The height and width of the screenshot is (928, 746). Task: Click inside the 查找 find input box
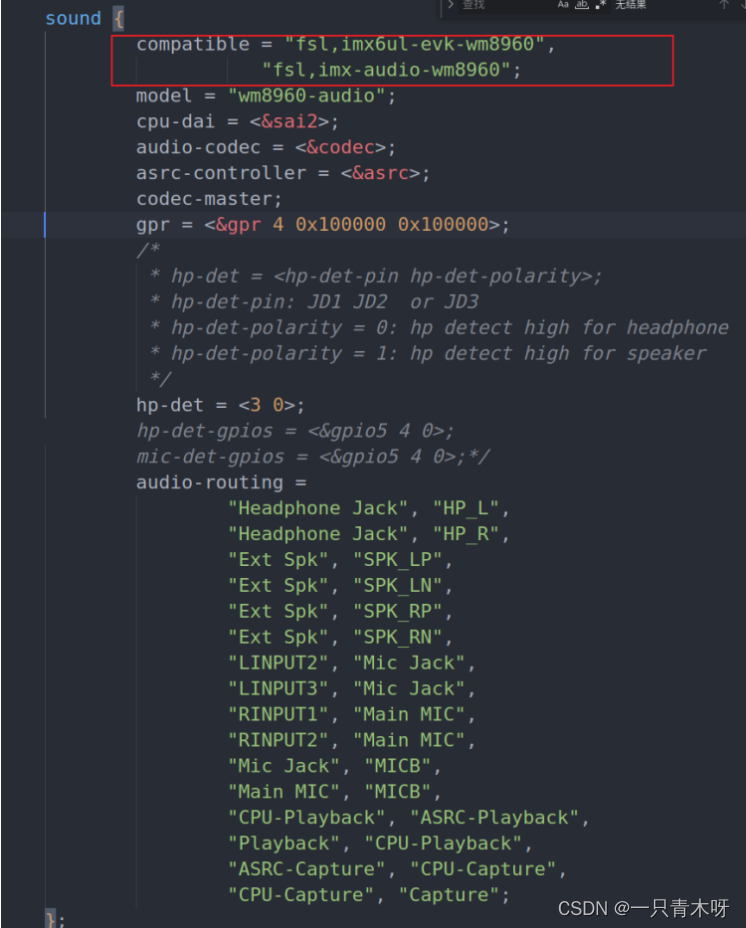click(500, 5)
